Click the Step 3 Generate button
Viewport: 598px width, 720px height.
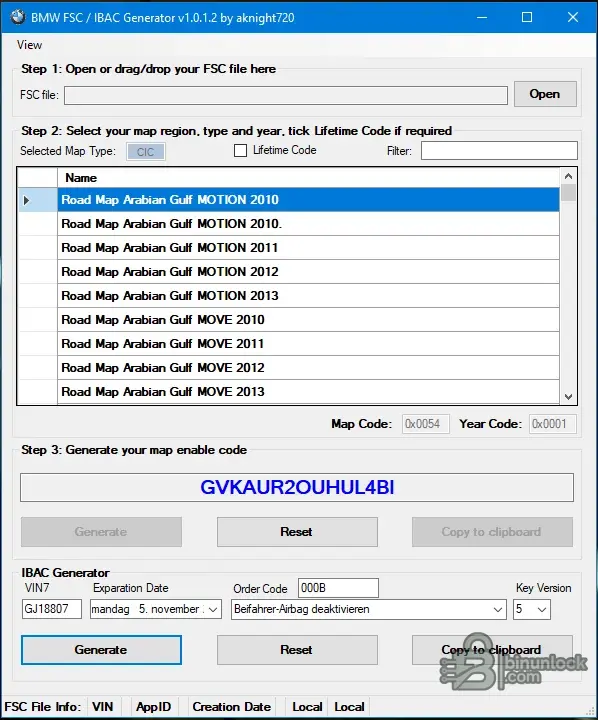tap(101, 532)
